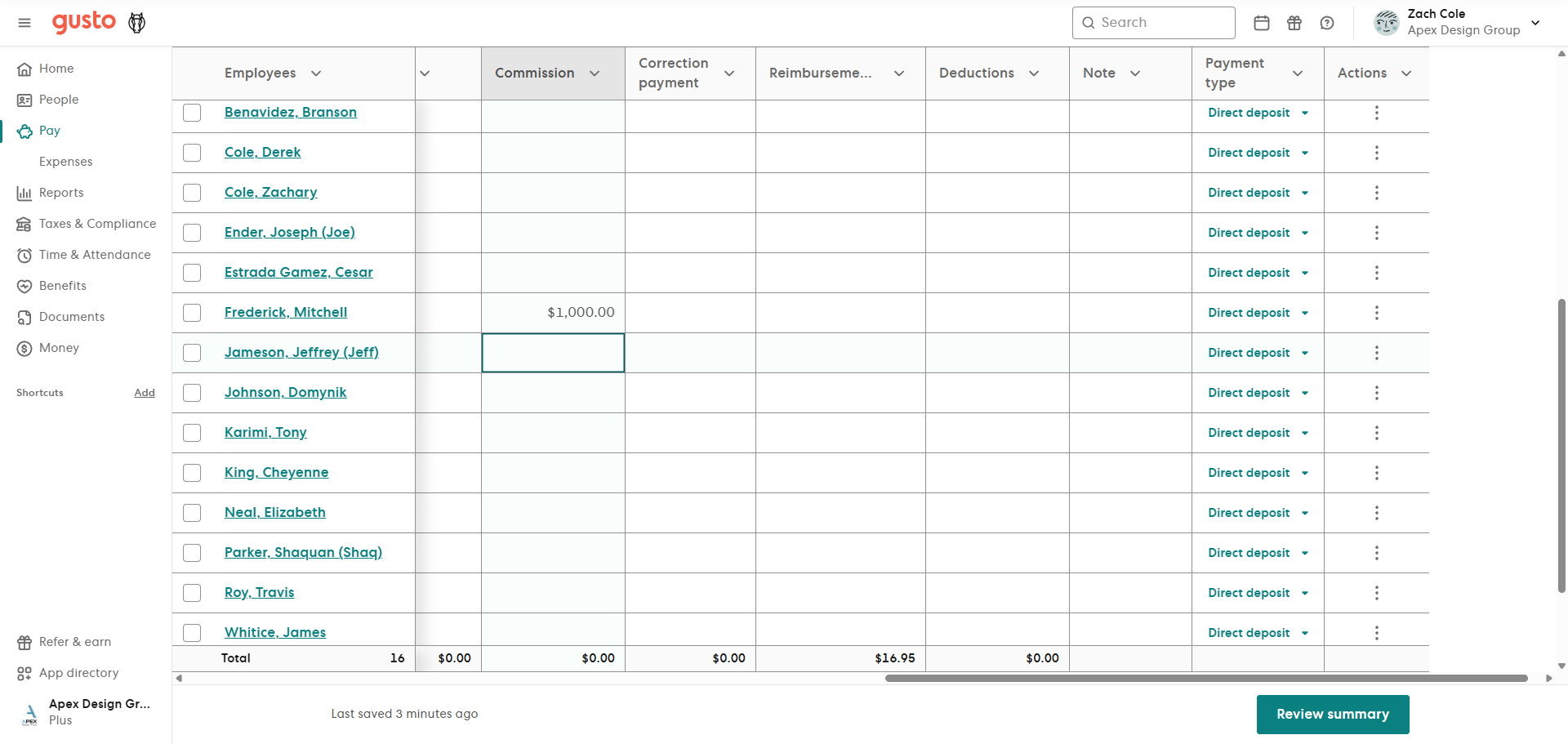Image resolution: width=1568 pixels, height=744 pixels.
Task: Open three-dot actions for Cole, Derek
Action: tap(1377, 153)
